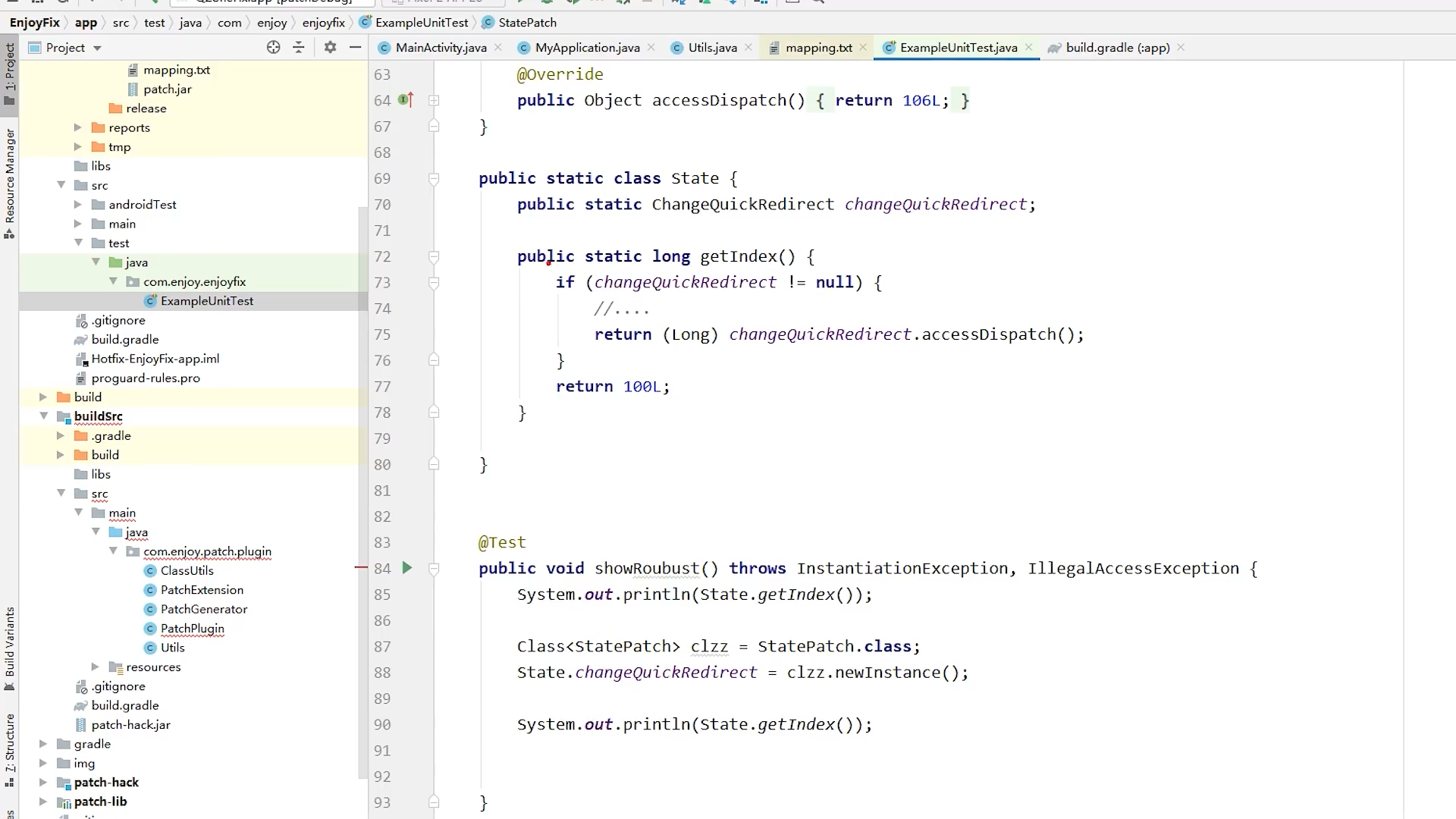Screen dimensions: 1456x819
Task: Open the Resource Manager side panel
Action: coord(10,182)
